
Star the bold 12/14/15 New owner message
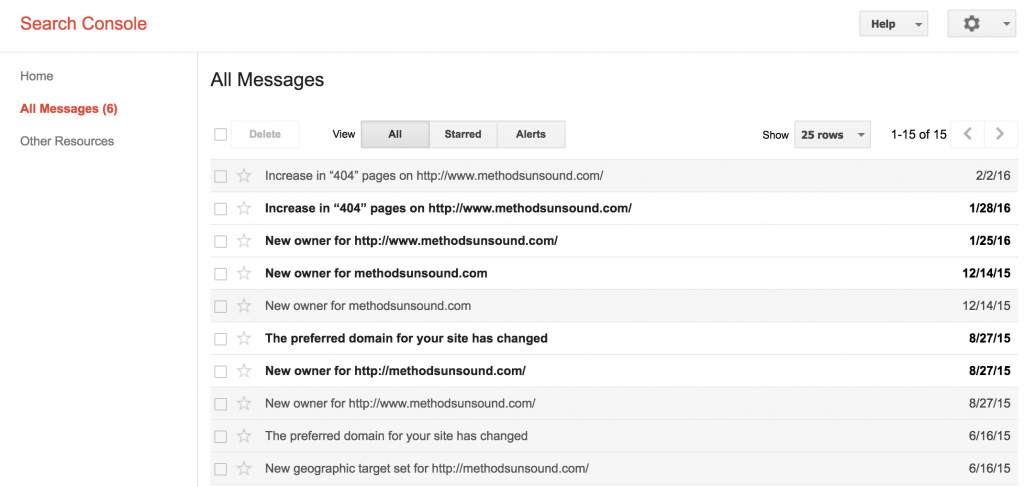coord(244,274)
